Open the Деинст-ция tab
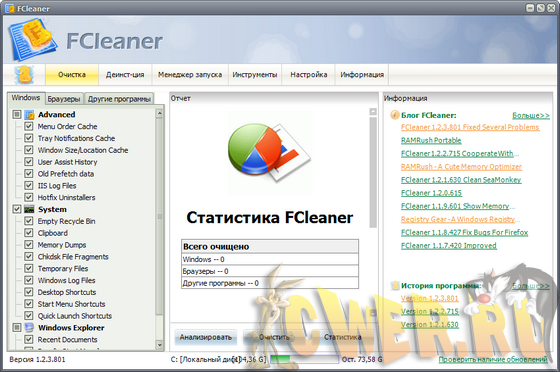Screen dimensions: 560x372 [125, 75]
